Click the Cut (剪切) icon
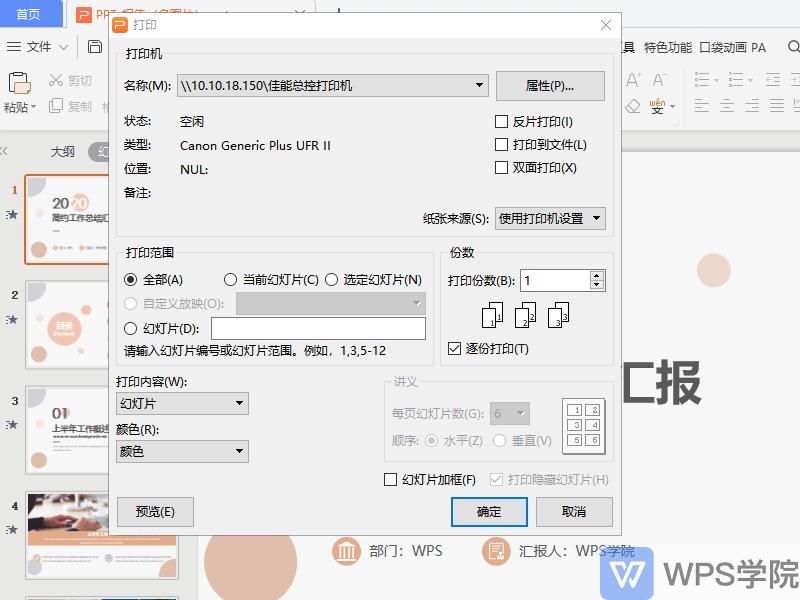Screen dimensions: 800x600 tap(56, 80)
